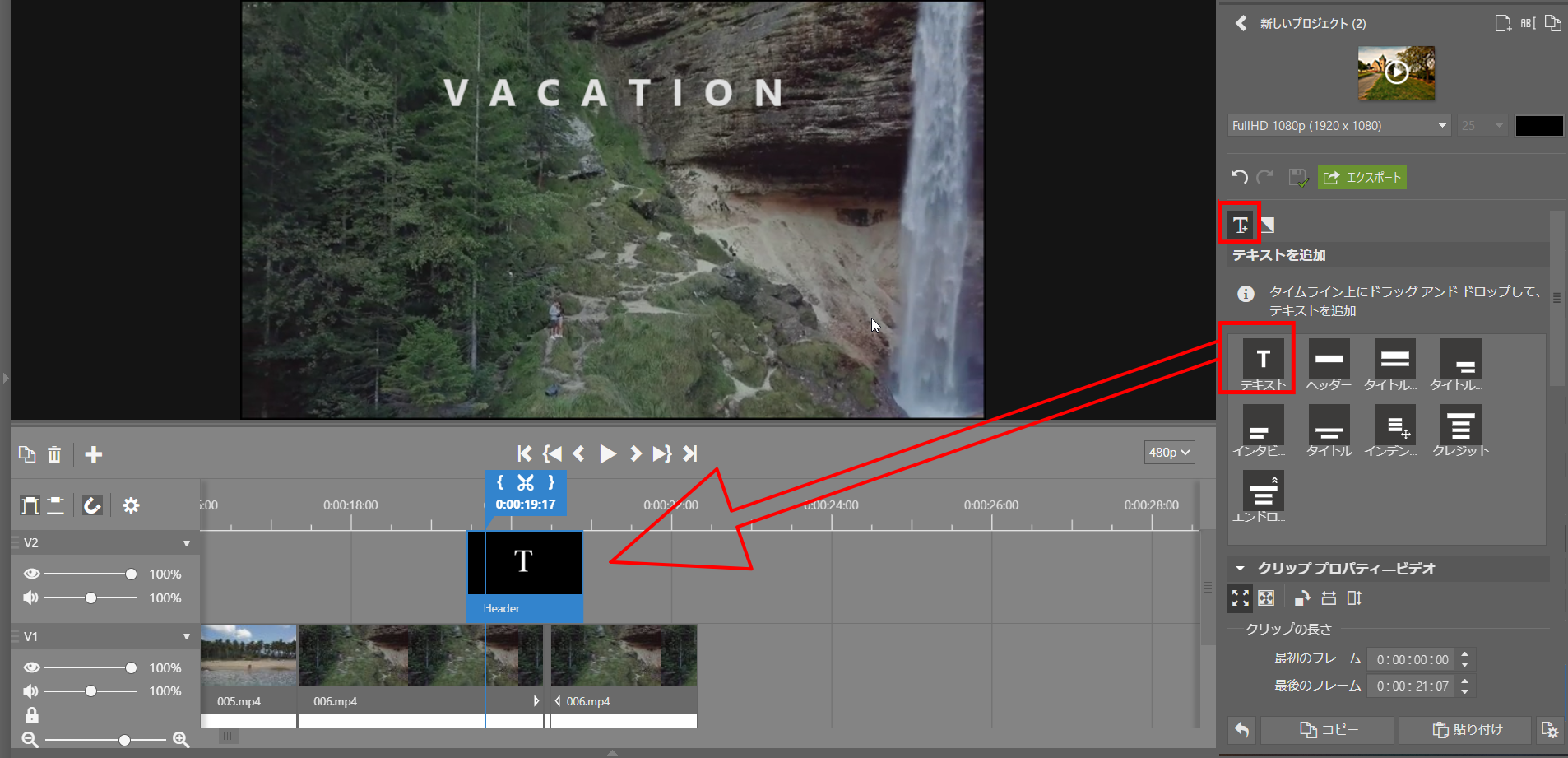Toggle V1 track visibility eye
Image resolution: width=1568 pixels, height=758 pixels.
(31, 668)
